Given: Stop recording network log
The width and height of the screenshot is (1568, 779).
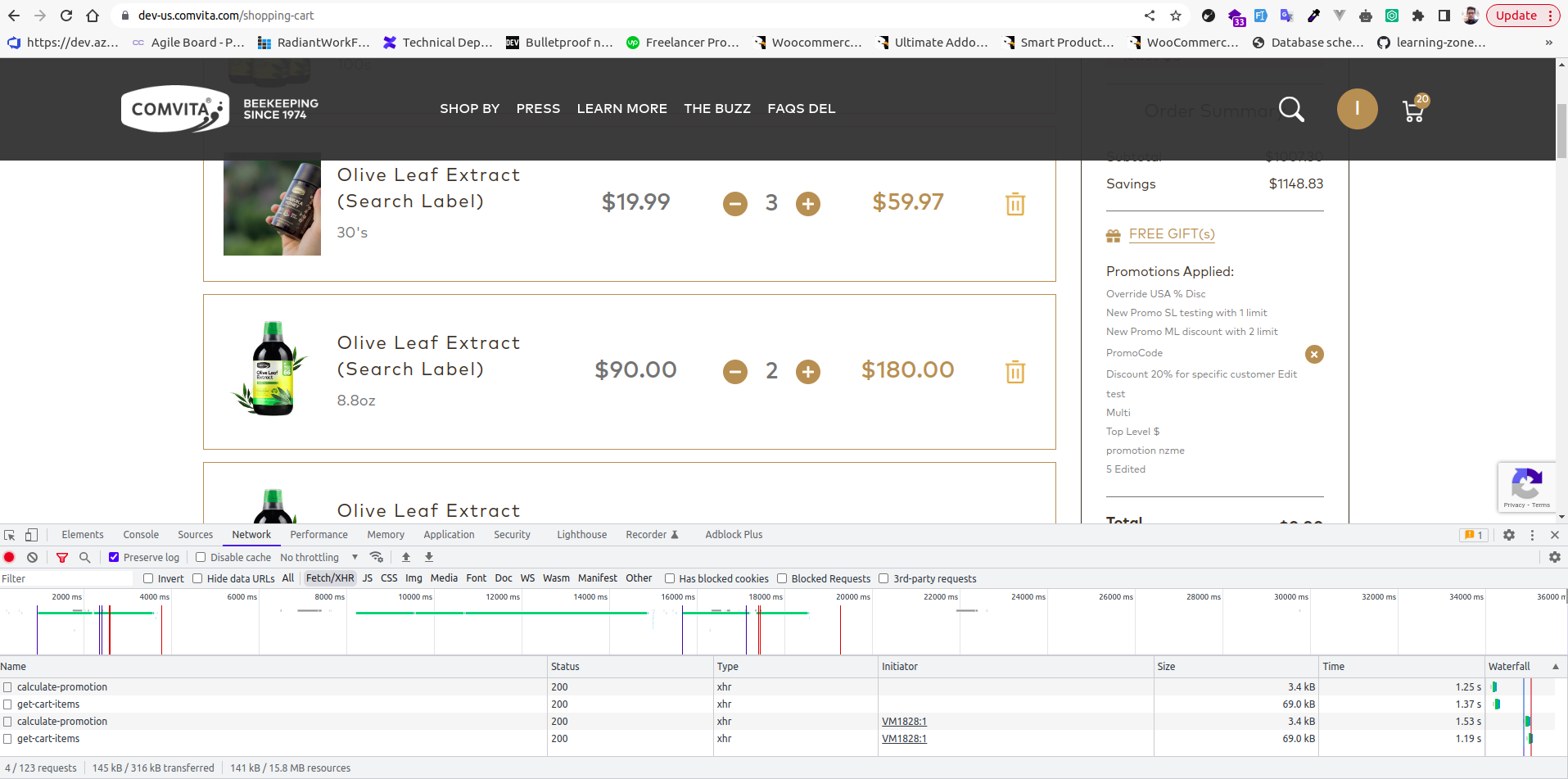Looking at the screenshot, I should click(x=10, y=557).
